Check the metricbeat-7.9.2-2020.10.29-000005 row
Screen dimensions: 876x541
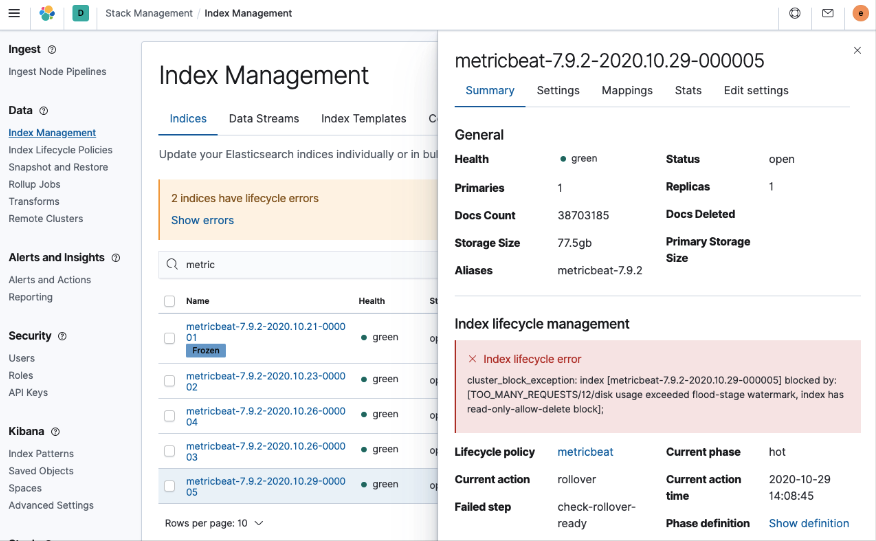pyautogui.click(x=169, y=486)
